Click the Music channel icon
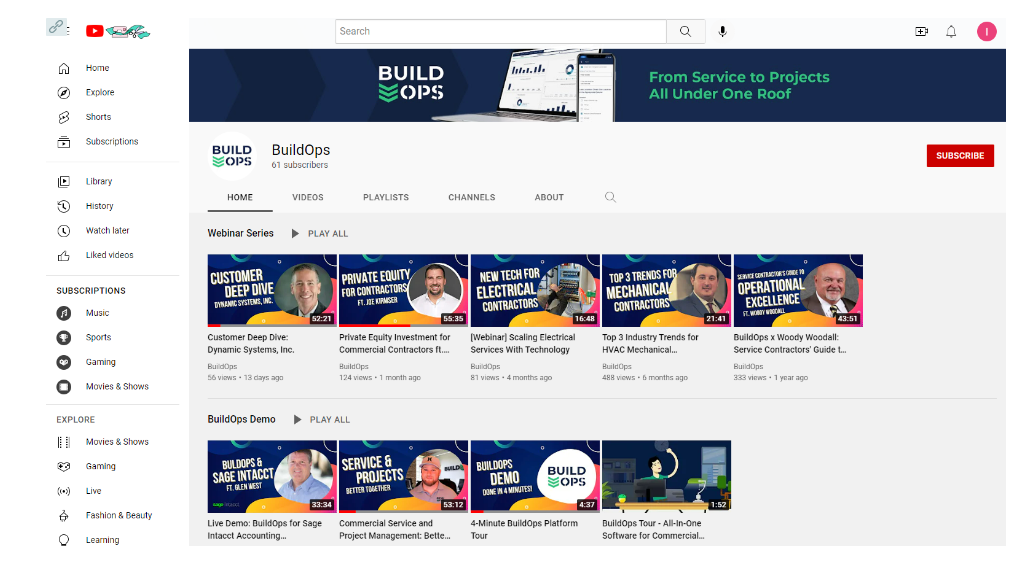 pyautogui.click(x=63, y=314)
